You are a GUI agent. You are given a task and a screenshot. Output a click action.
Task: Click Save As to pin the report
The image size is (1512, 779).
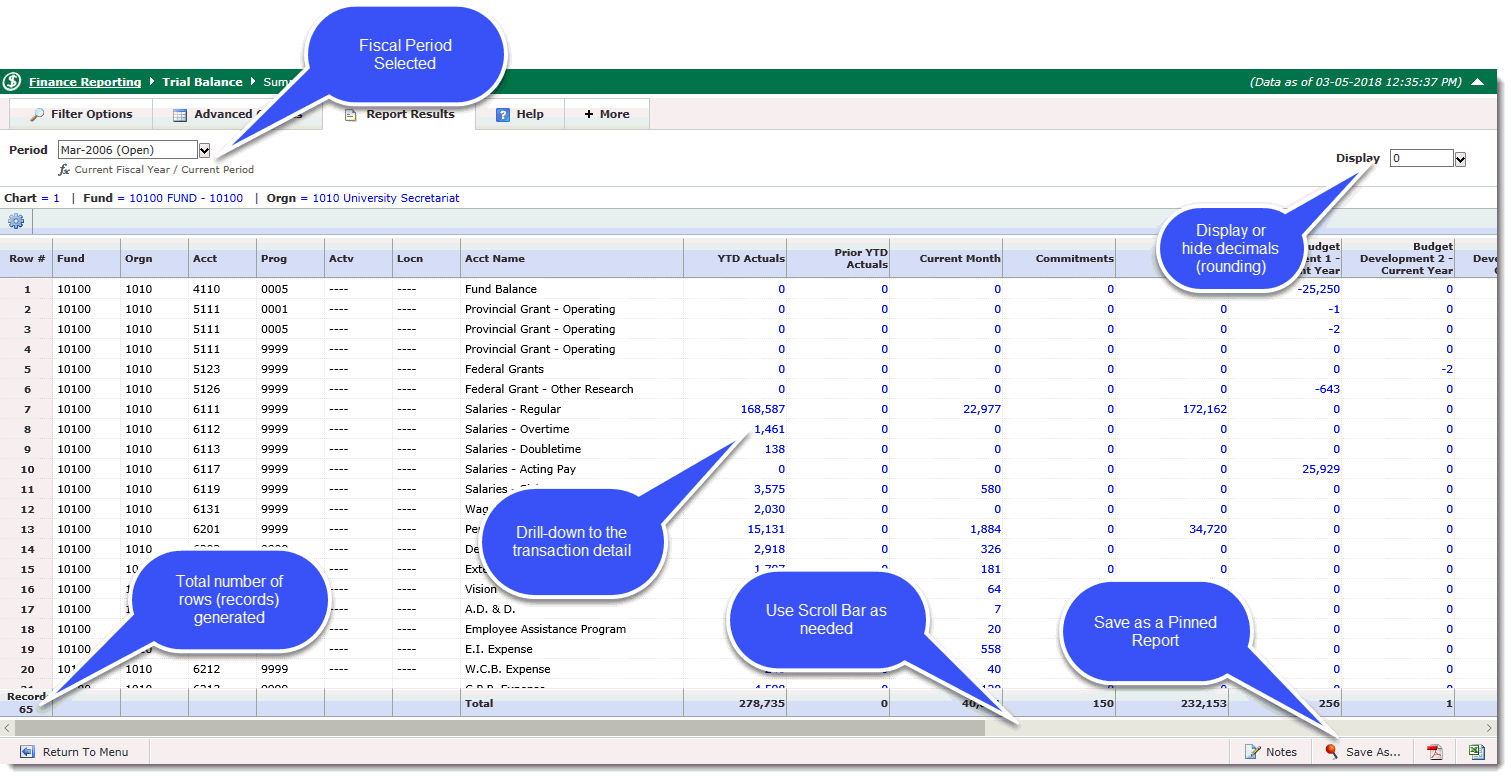1362,752
